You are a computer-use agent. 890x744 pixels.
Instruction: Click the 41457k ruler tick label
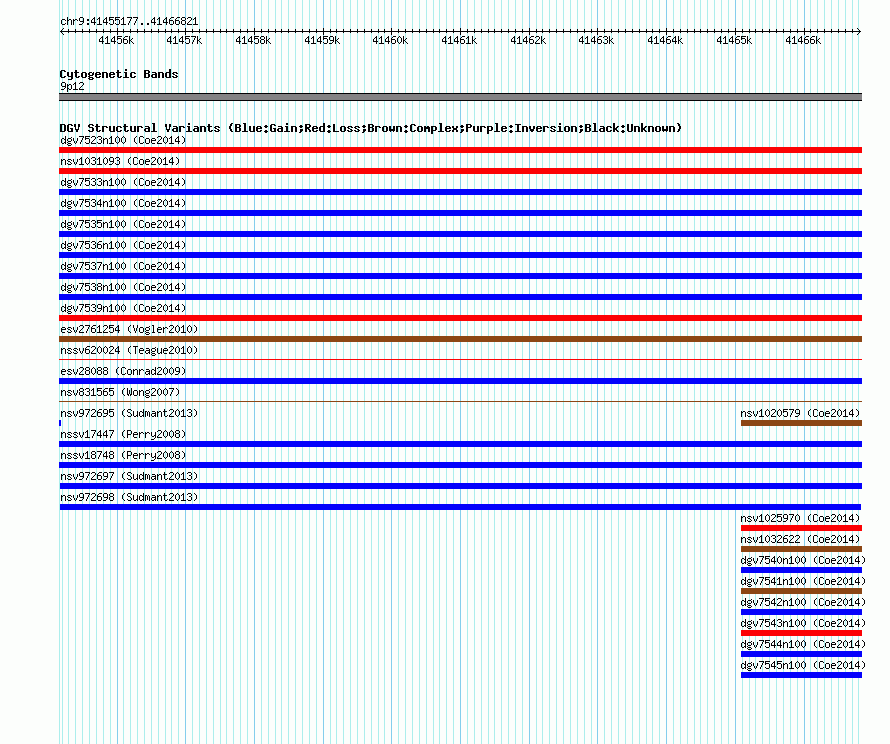pos(184,40)
